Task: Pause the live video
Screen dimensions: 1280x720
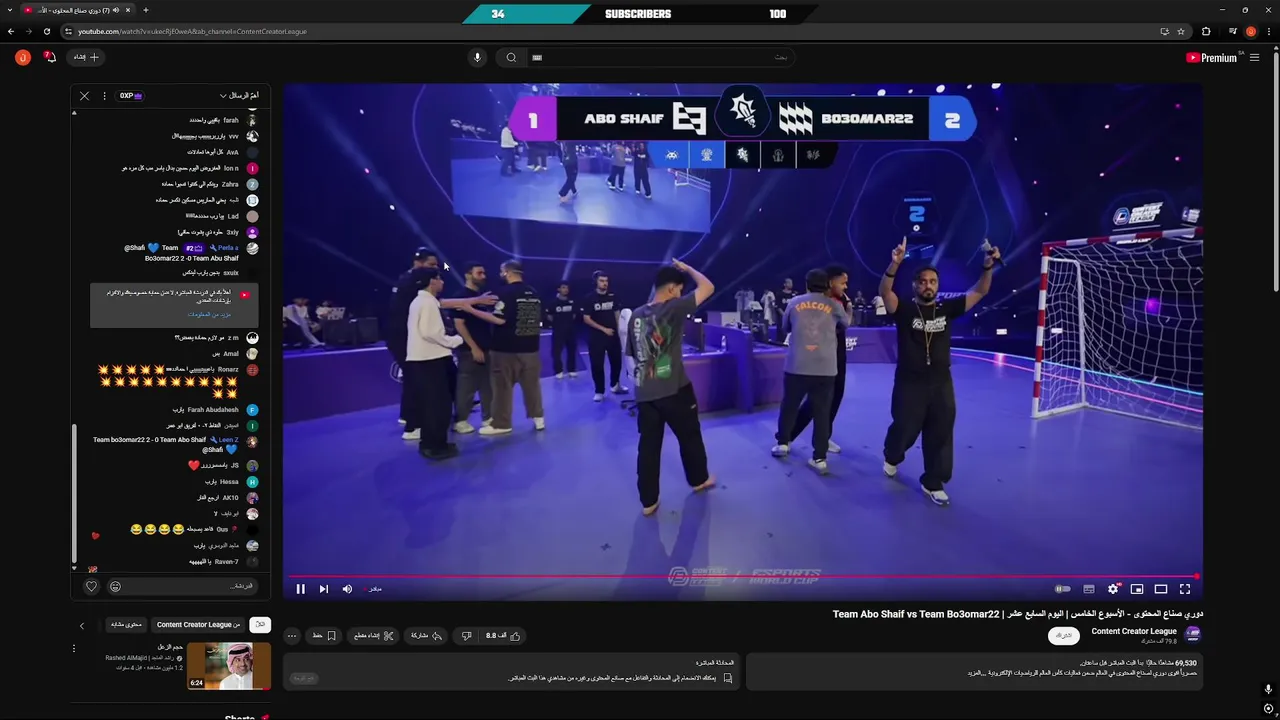Action: pos(300,589)
